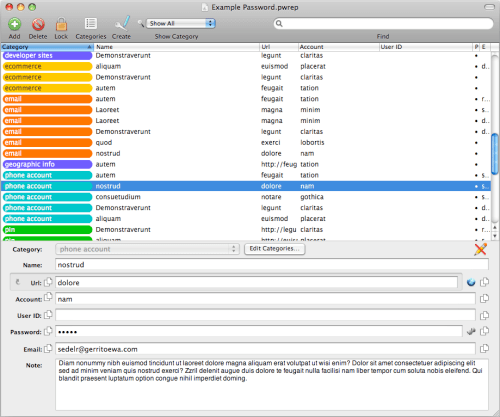This screenshot has height=417, width=500.
Task: Click the Password field with dots
Action: click(259, 331)
